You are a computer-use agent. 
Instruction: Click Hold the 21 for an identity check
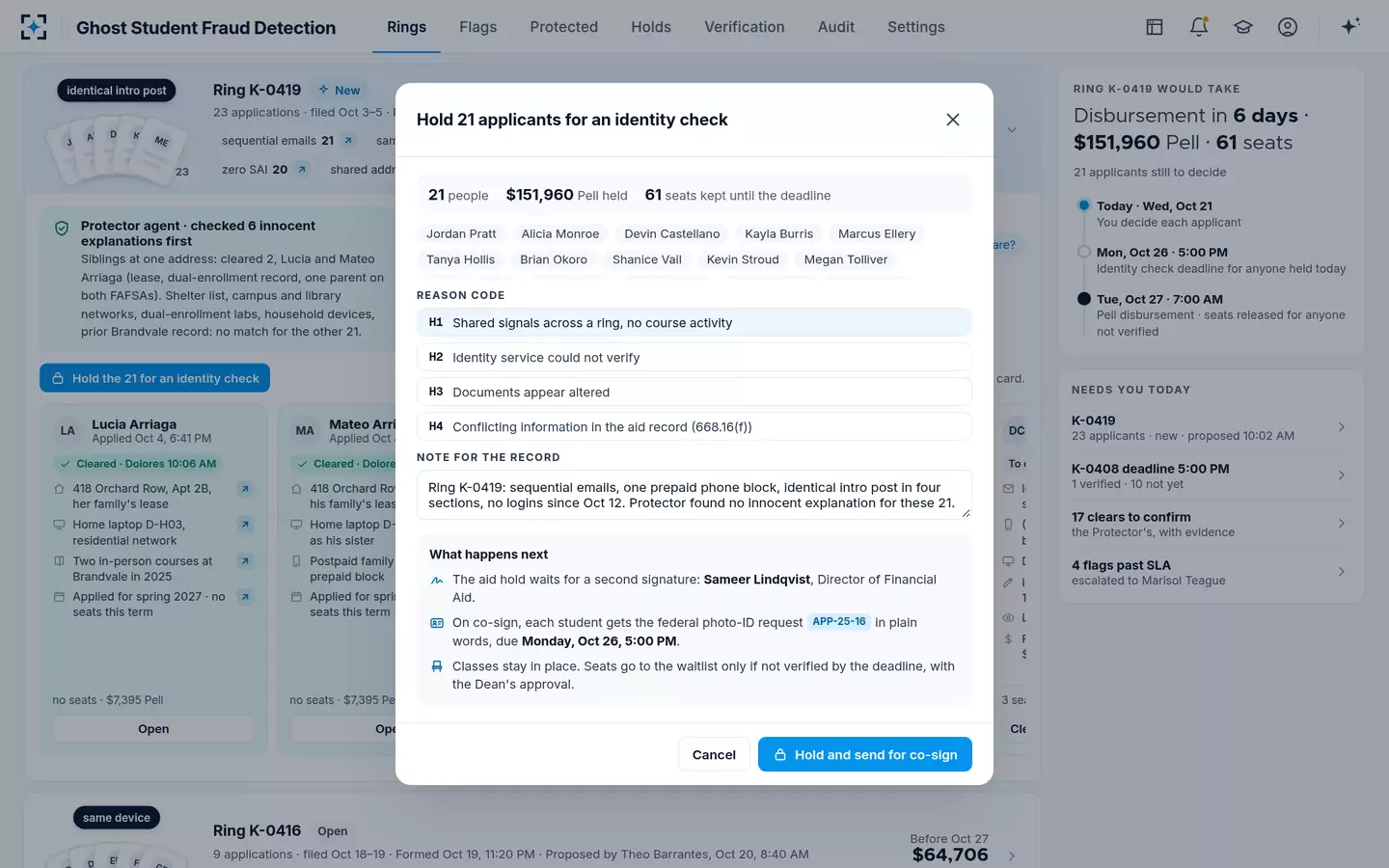point(155,378)
